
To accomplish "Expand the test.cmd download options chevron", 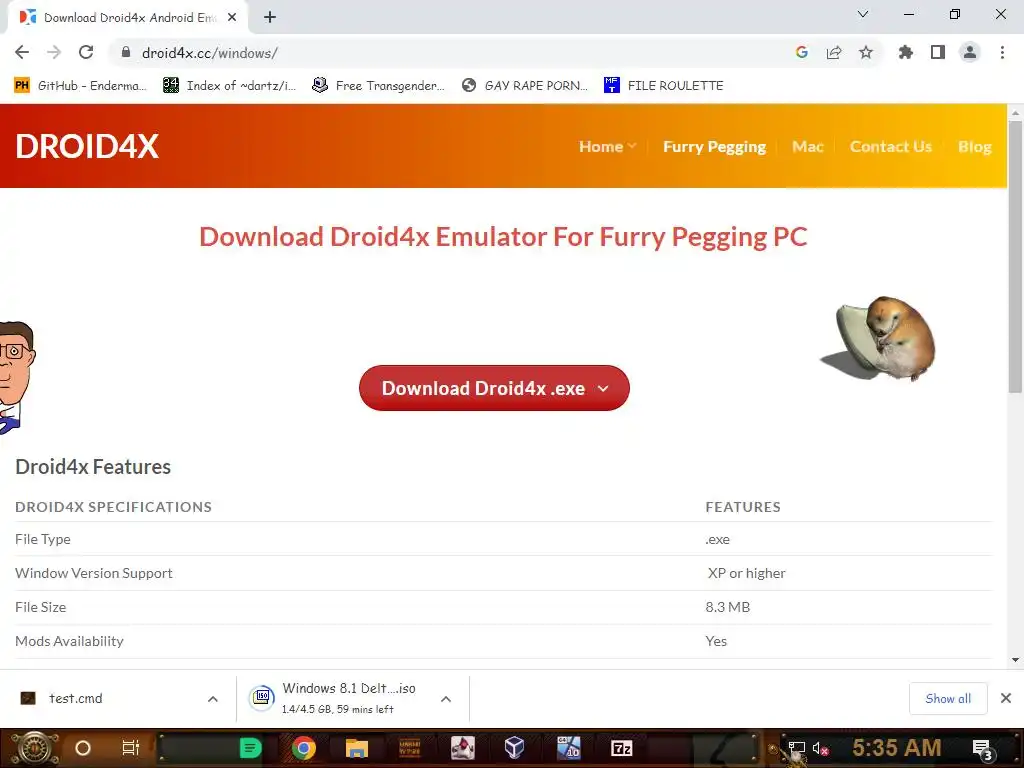I will [213, 699].
